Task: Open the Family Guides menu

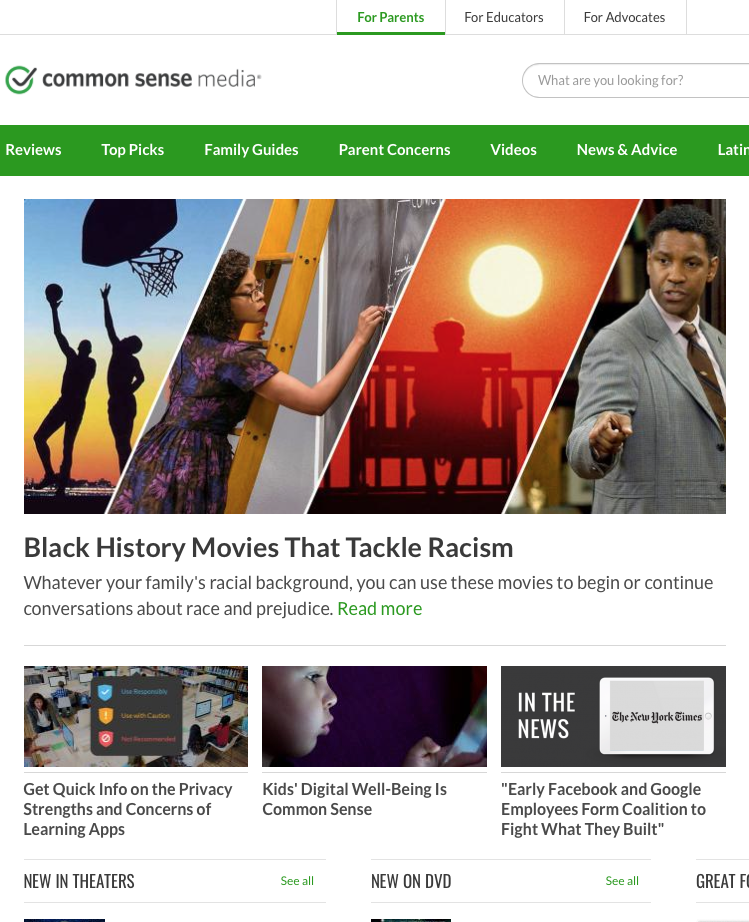Action: pos(251,150)
